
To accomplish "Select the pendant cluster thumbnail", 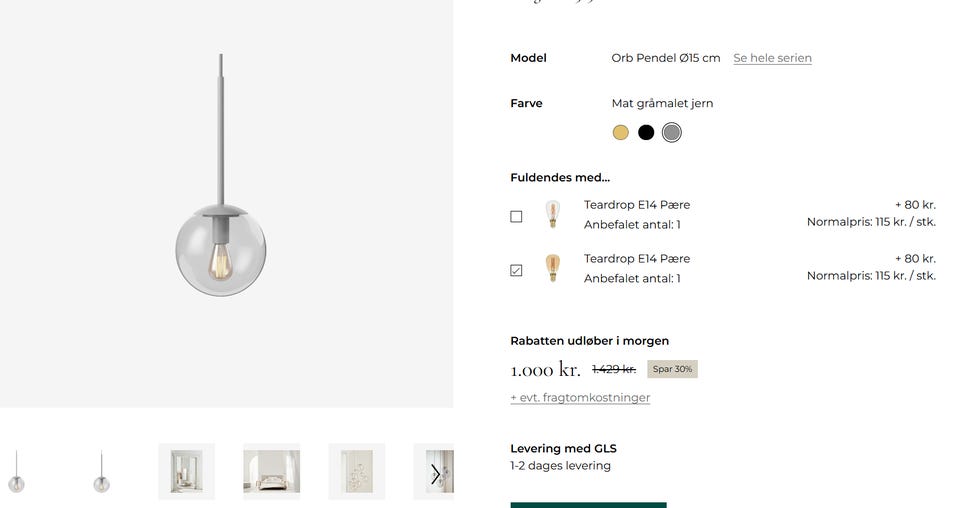I will coord(356,471).
